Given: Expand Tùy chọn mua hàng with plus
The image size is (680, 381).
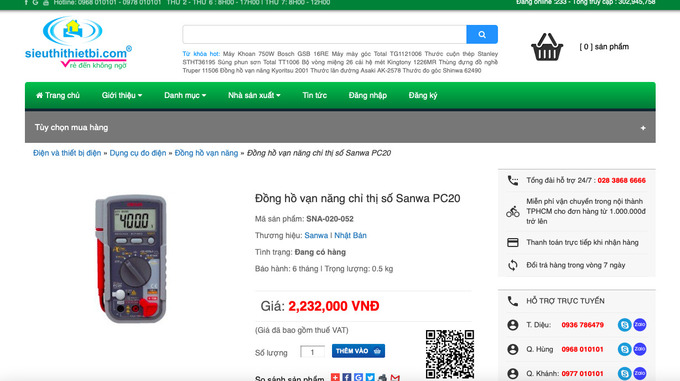Looking at the screenshot, I should point(643,128).
